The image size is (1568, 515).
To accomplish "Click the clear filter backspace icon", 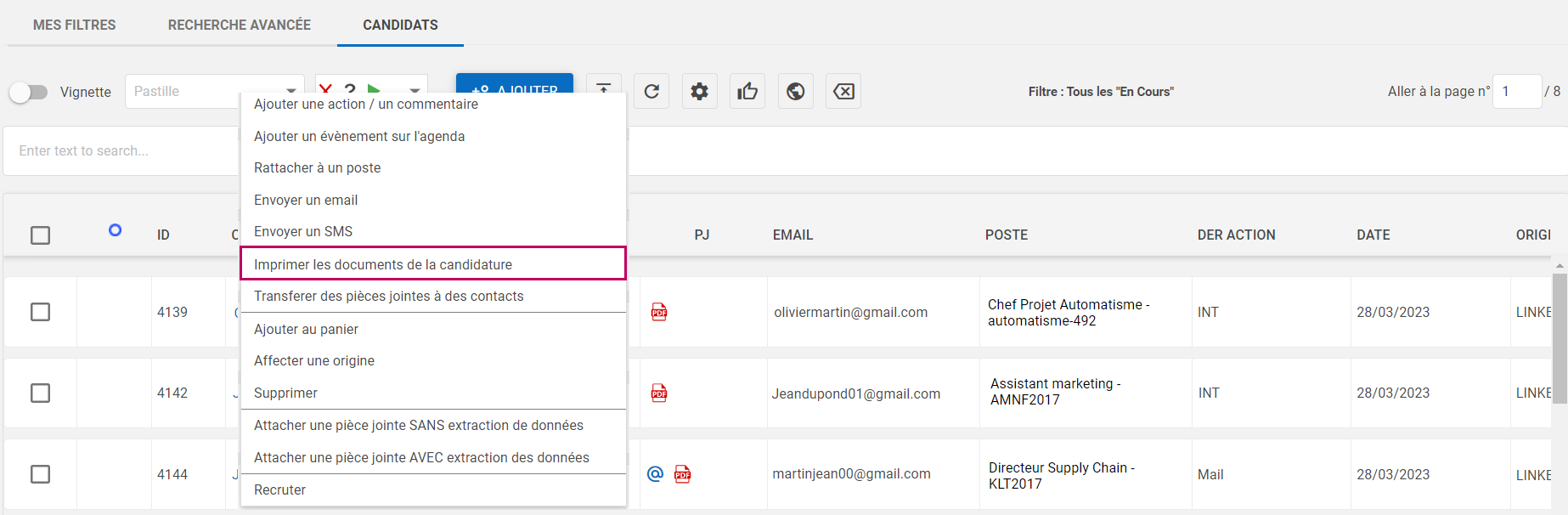I will 843,92.
